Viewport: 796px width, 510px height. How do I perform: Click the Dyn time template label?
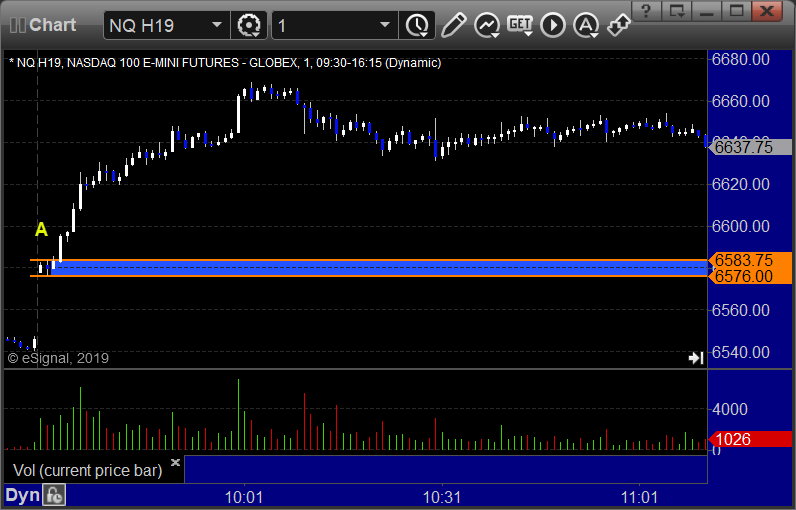22,495
